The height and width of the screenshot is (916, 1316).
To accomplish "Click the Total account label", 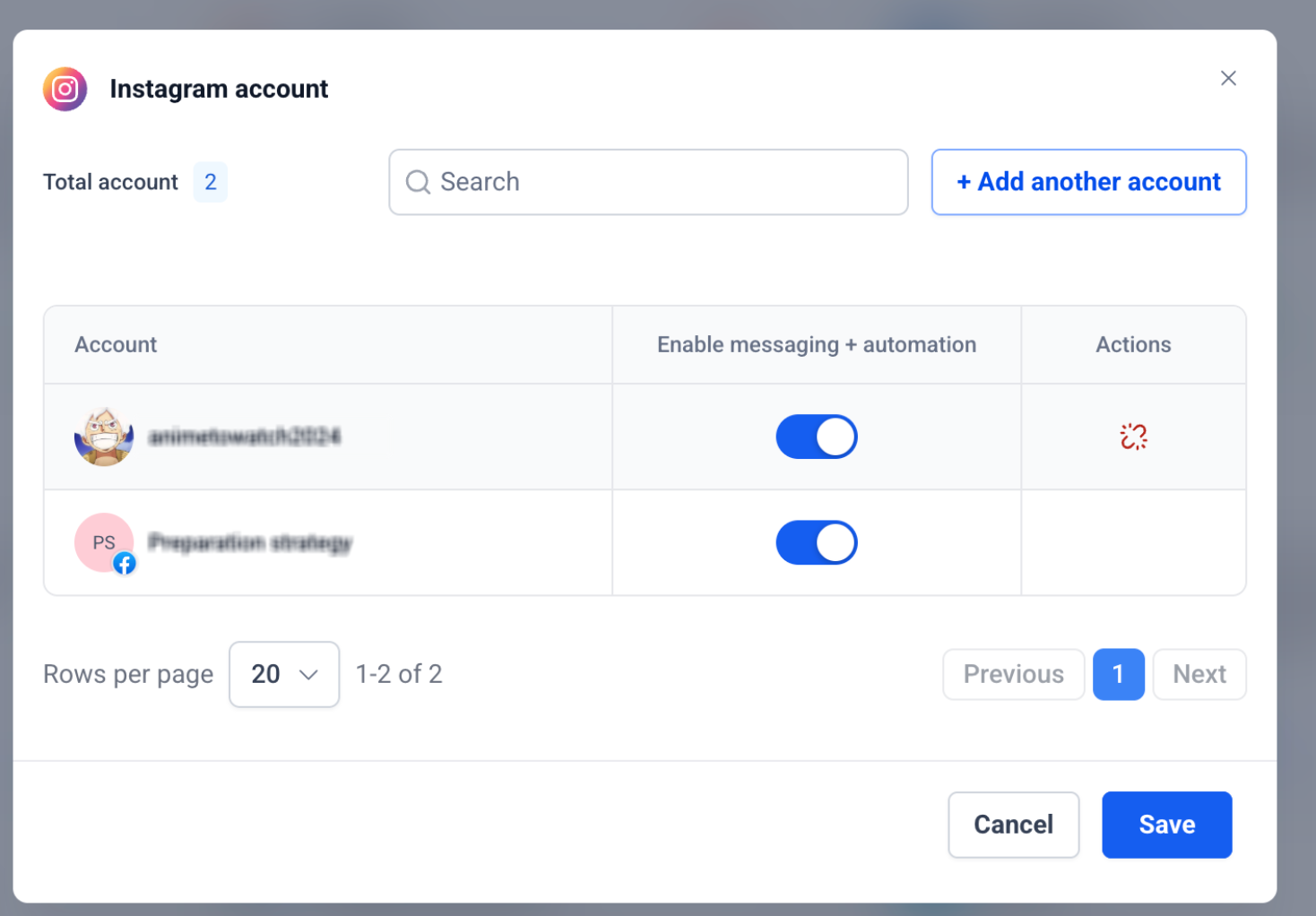I will (110, 182).
